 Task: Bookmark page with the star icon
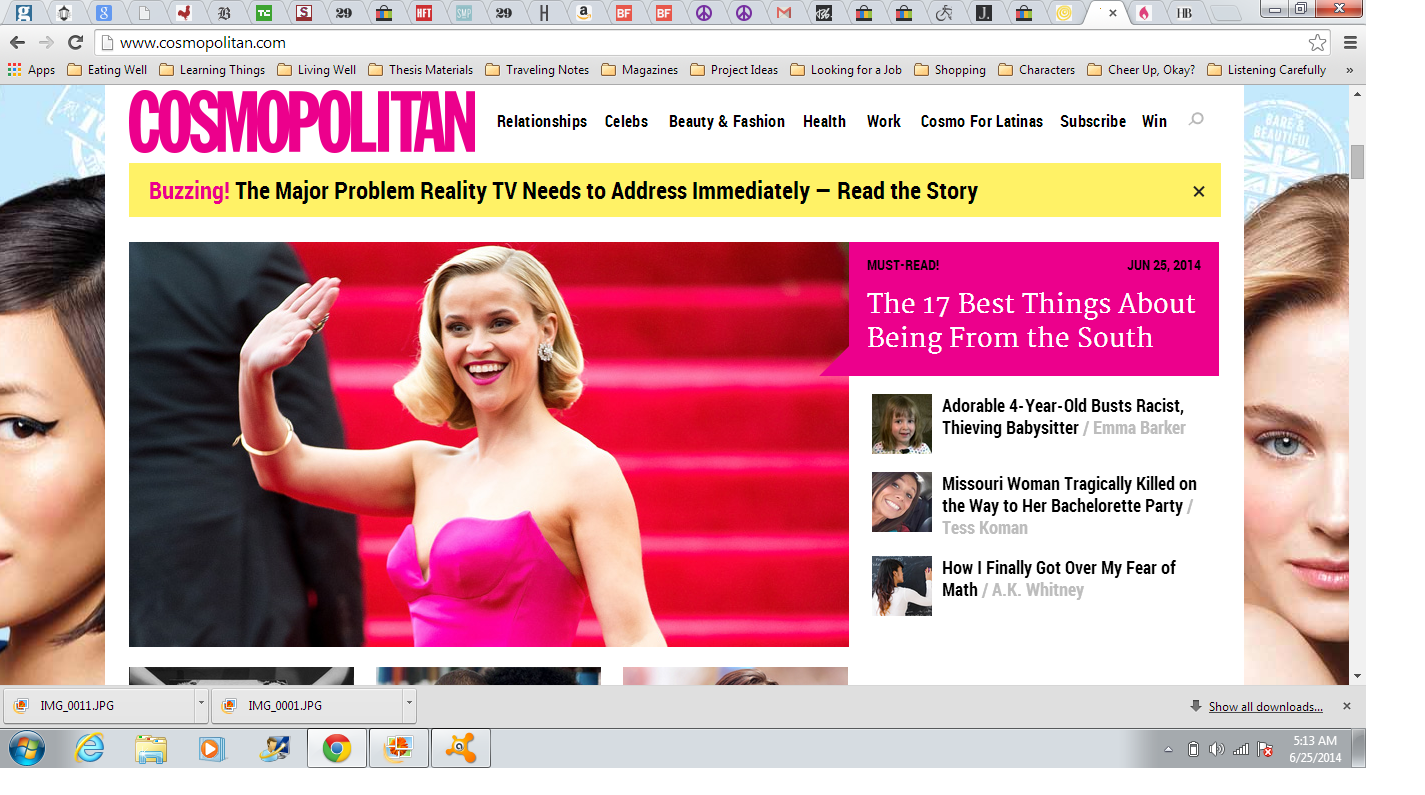point(1318,42)
